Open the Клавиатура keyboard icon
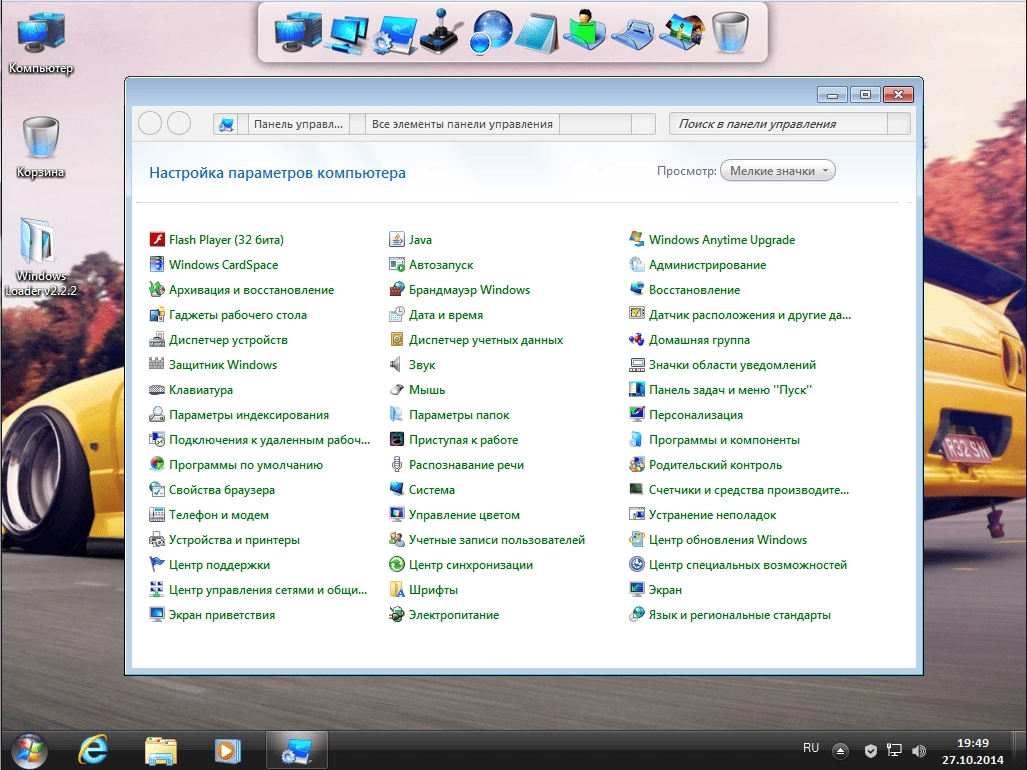The image size is (1027, 770). pos(157,390)
